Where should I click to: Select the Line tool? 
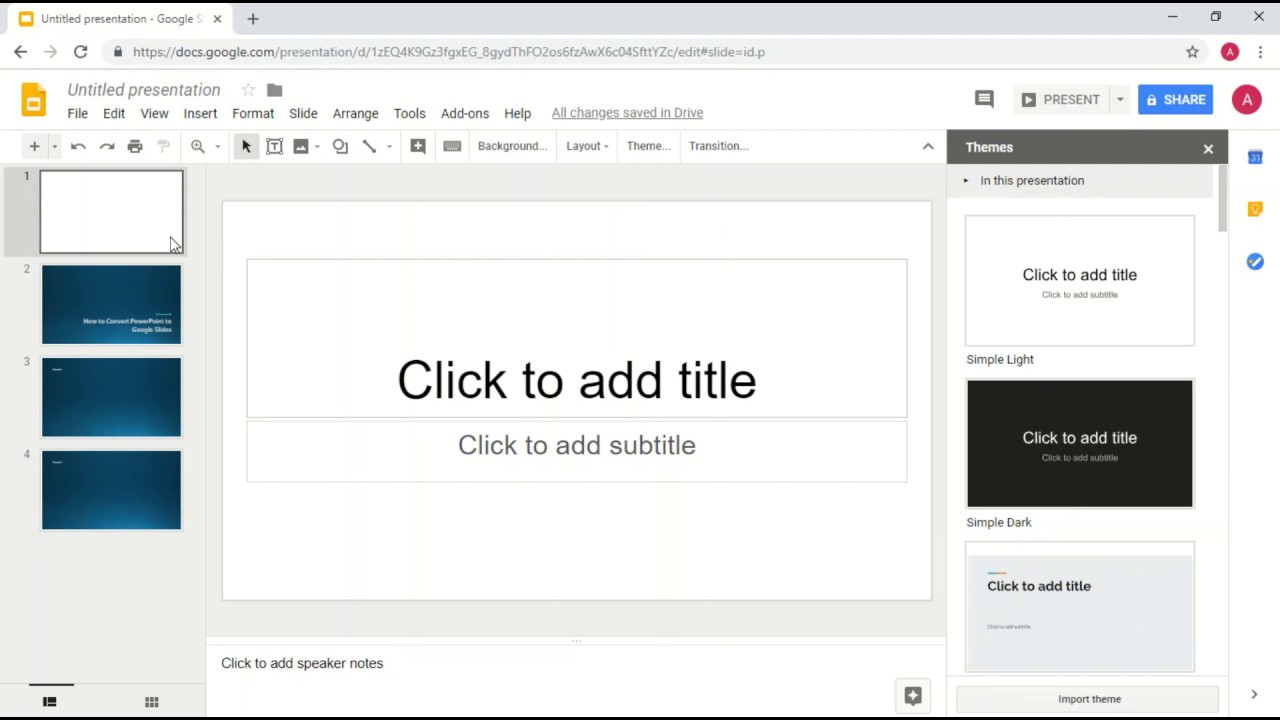click(x=369, y=146)
